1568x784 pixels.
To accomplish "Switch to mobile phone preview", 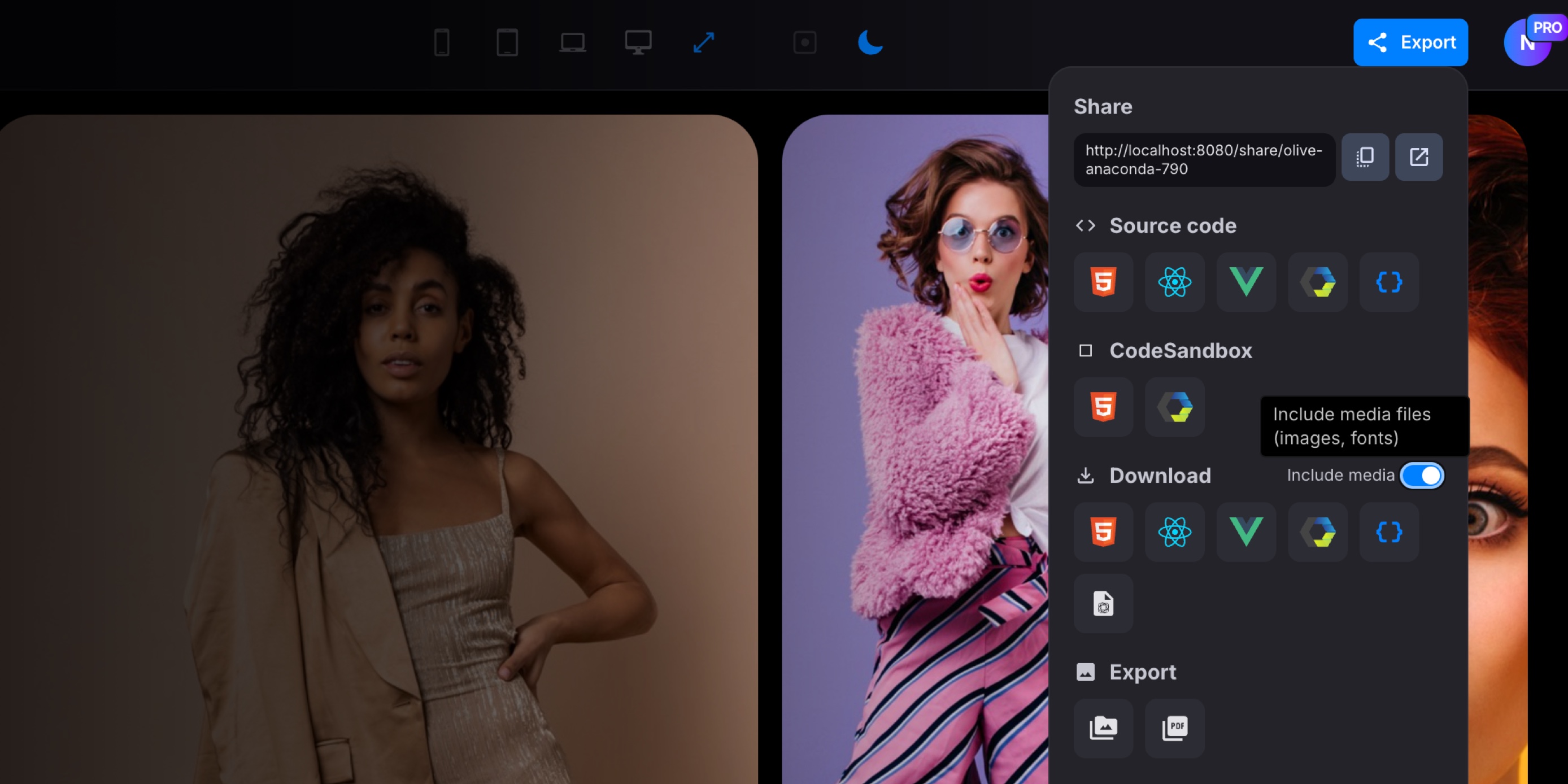I will coord(442,42).
